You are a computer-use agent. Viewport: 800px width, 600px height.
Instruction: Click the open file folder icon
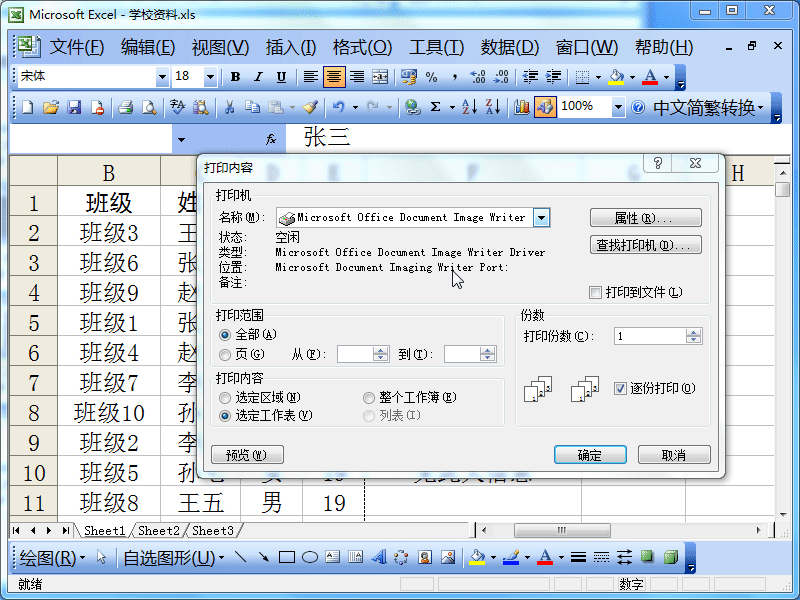[x=51, y=107]
